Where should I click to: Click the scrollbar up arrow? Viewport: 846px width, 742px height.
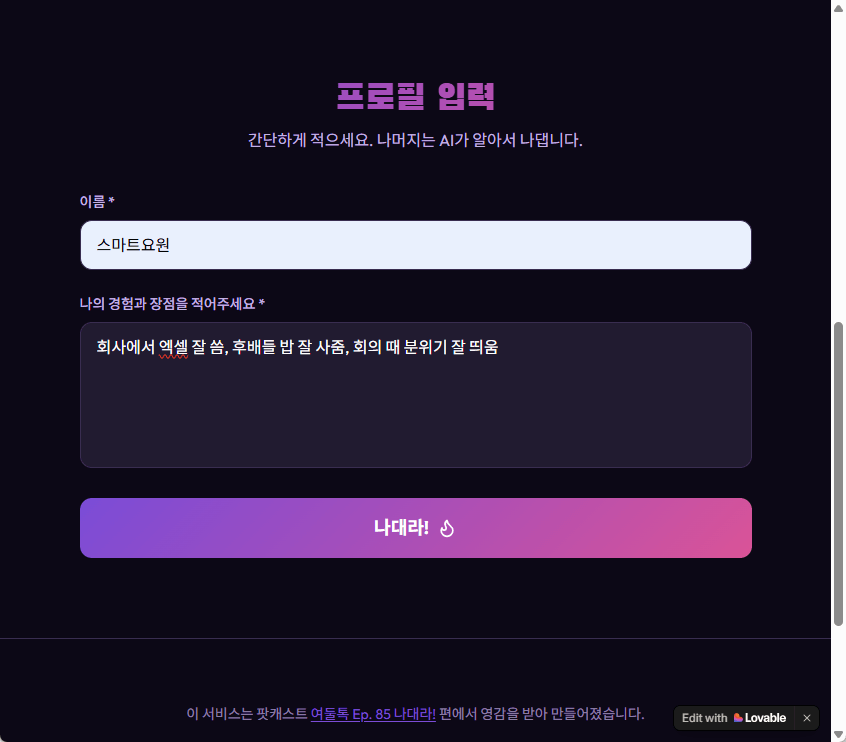point(838,6)
